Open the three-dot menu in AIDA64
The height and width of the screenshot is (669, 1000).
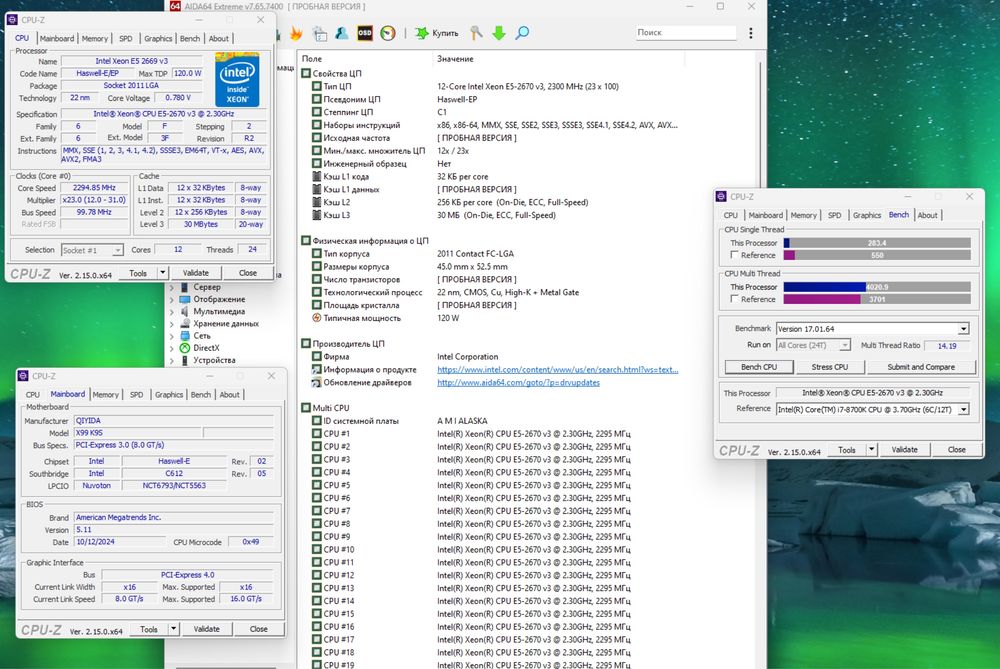751,33
